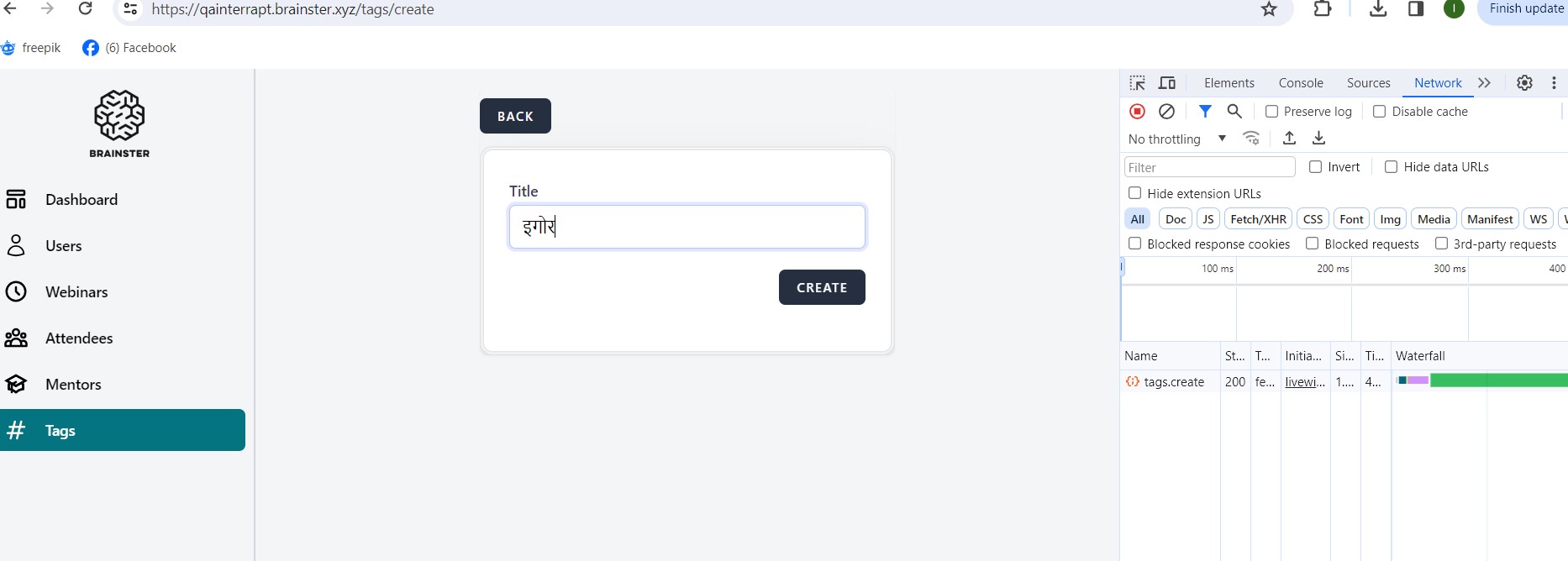This screenshot has width=1568, height=561.
Task: Expand more DevTools tabs chevron
Action: (x=1485, y=83)
